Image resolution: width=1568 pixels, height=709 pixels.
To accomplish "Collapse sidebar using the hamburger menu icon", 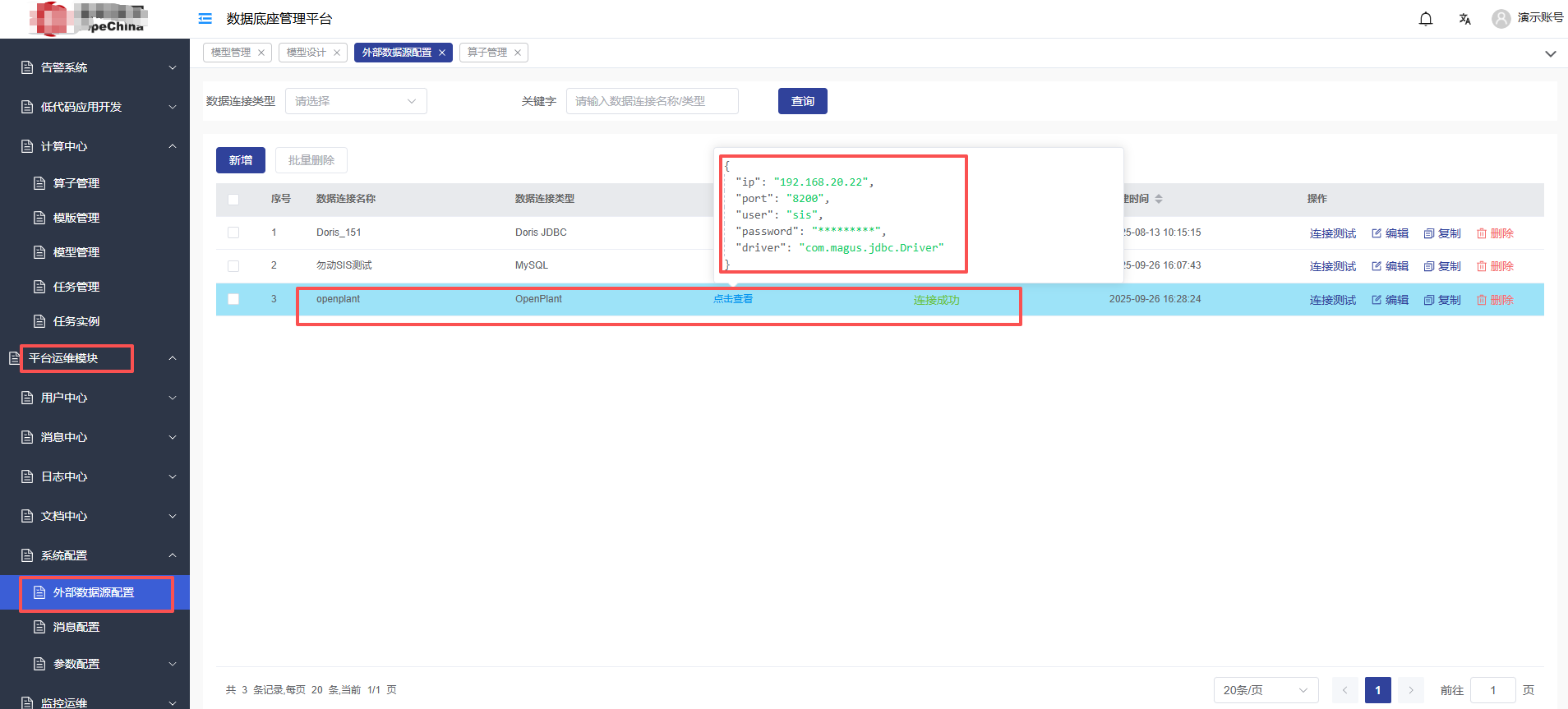I will click(205, 19).
